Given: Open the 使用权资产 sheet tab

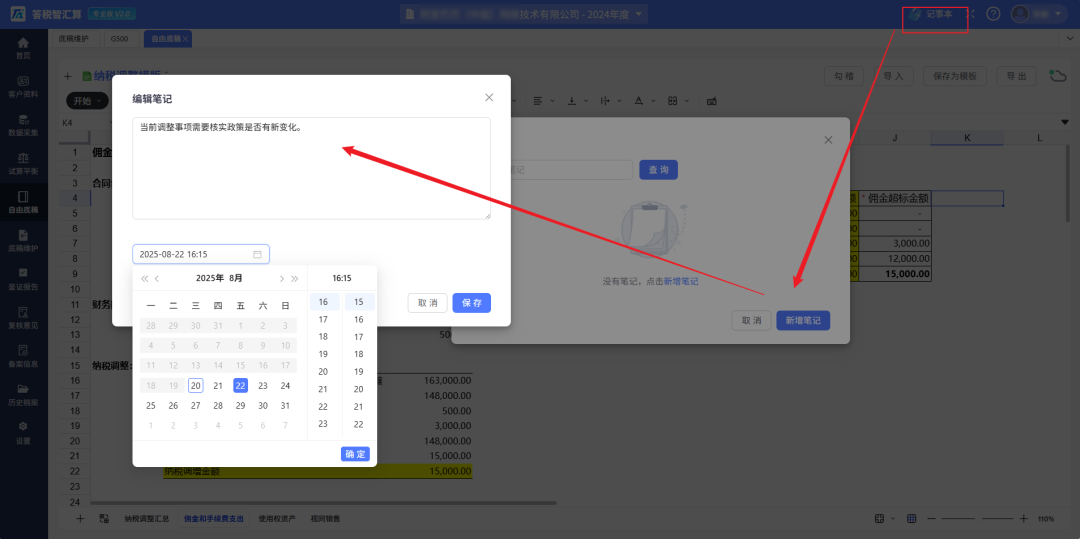Looking at the screenshot, I should coord(277,518).
